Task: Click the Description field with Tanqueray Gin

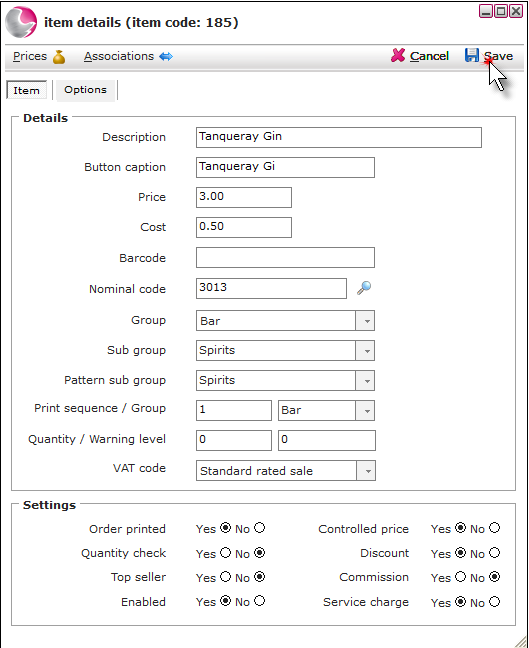Action: tap(339, 137)
